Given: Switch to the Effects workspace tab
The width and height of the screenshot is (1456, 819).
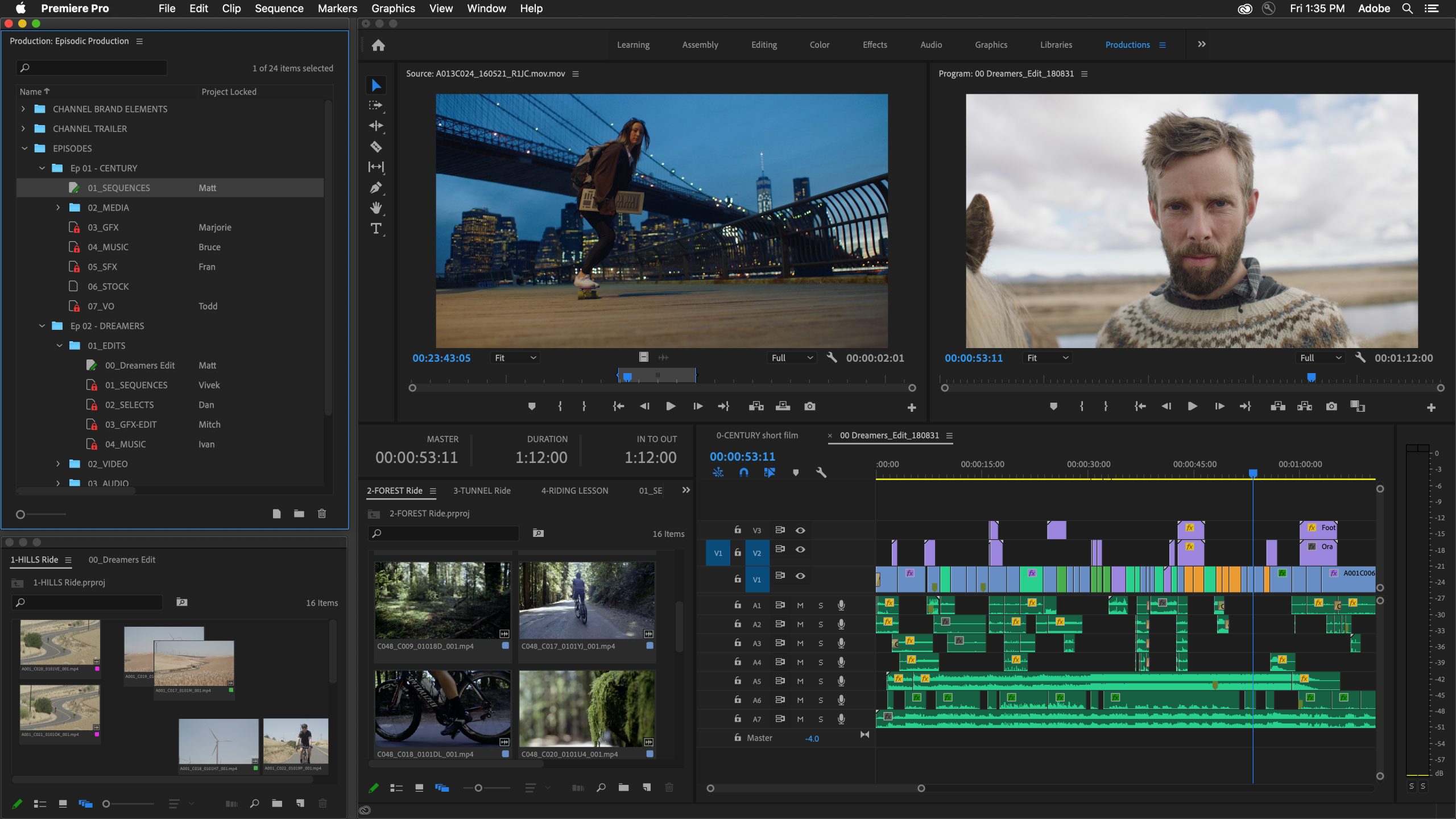Looking at the screenshot, I should 874,44.
